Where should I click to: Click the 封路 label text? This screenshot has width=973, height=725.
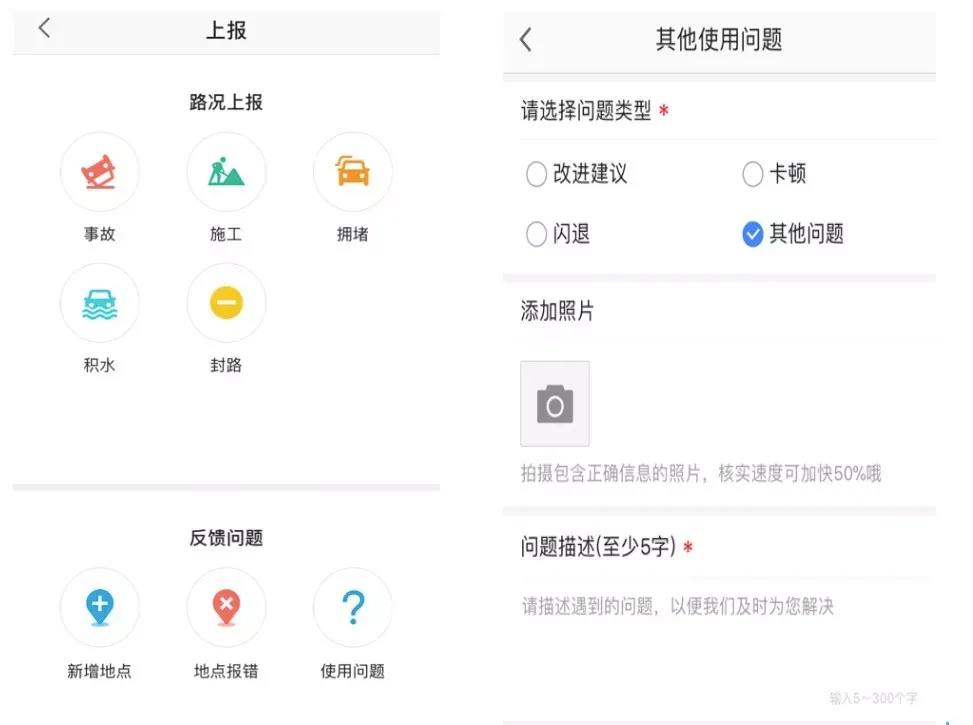(226, 365)
